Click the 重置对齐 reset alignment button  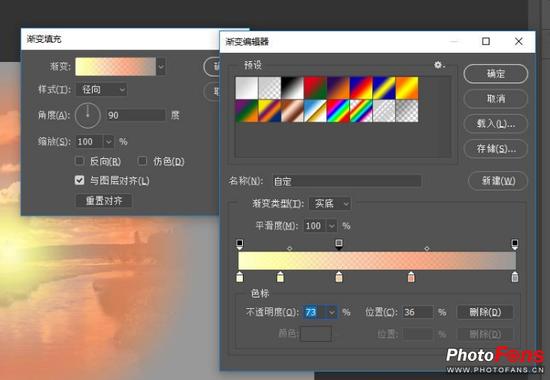(x=104, y=201)
